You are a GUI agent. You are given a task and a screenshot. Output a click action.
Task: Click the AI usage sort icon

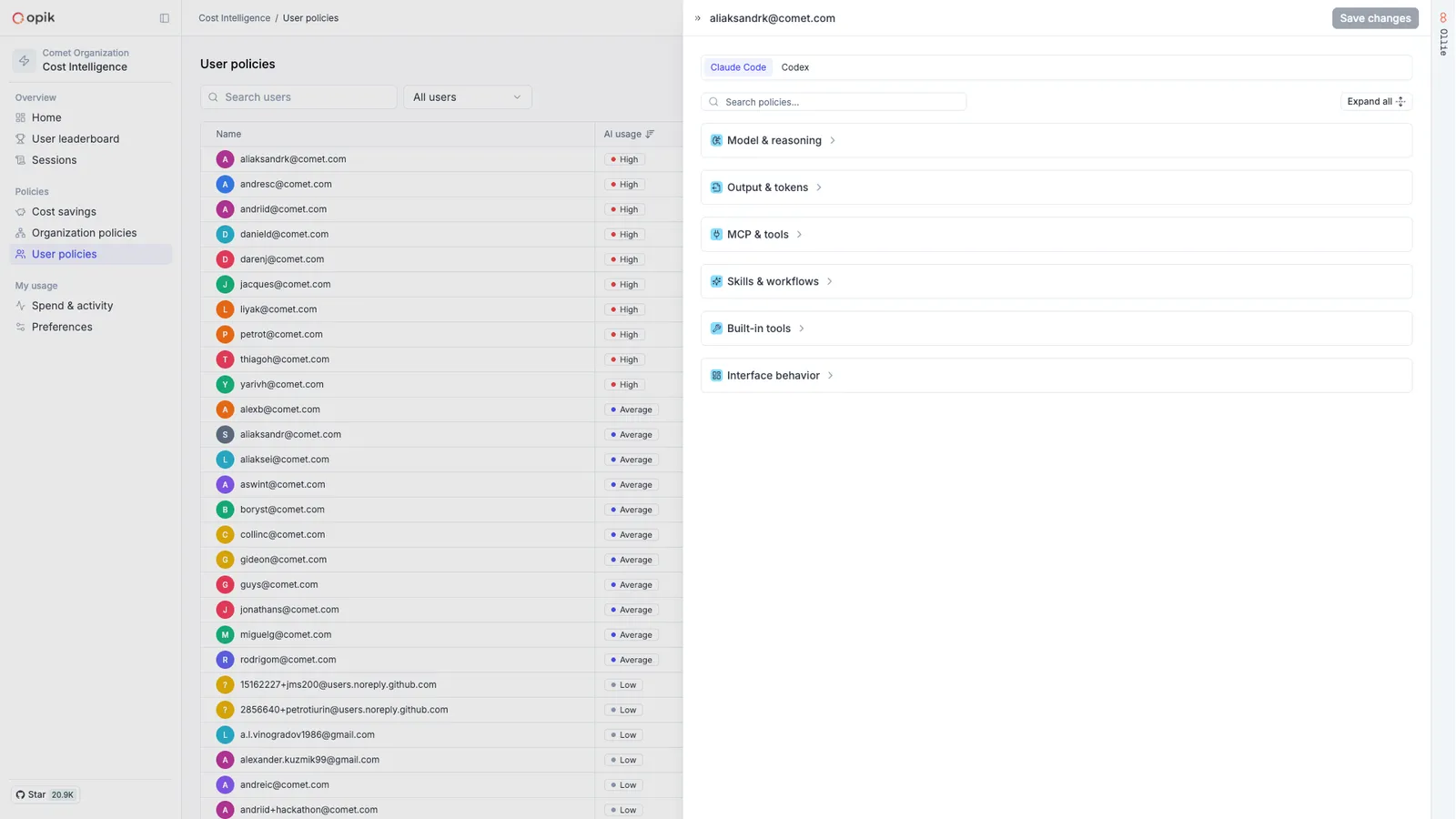coord(650,134)
